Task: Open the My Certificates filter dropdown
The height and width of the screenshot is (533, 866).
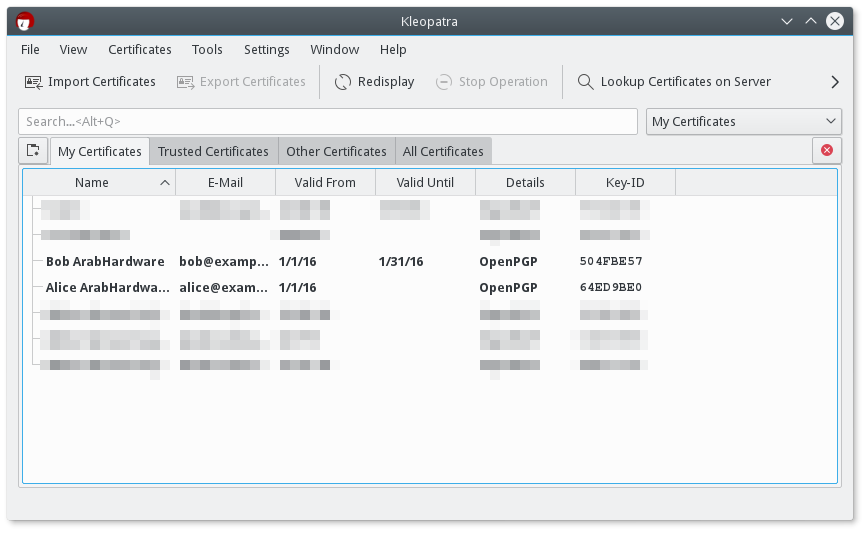Action: (744, 122)
